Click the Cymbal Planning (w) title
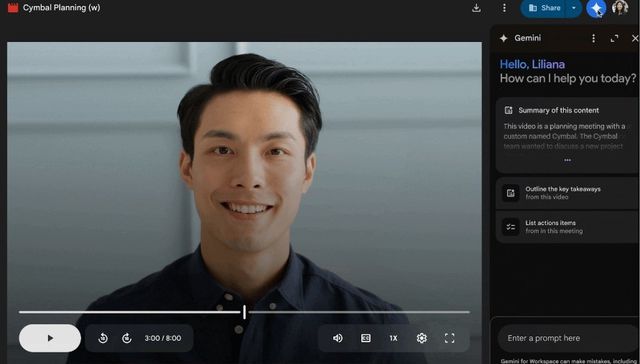This screenshot has height=364, width=640. click(62, 8)
